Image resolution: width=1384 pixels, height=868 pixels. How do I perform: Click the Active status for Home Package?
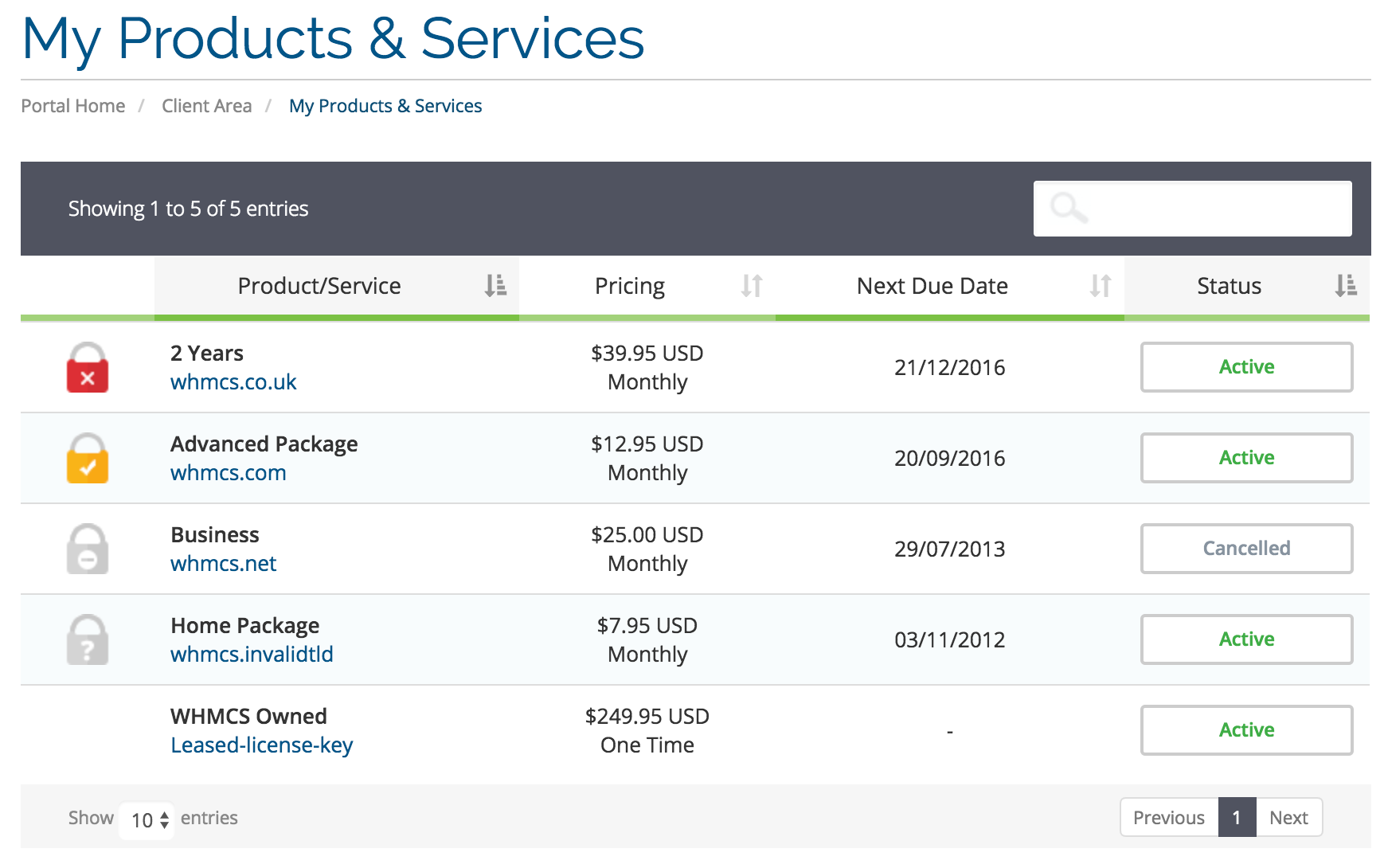click(x=1246, y=639)
